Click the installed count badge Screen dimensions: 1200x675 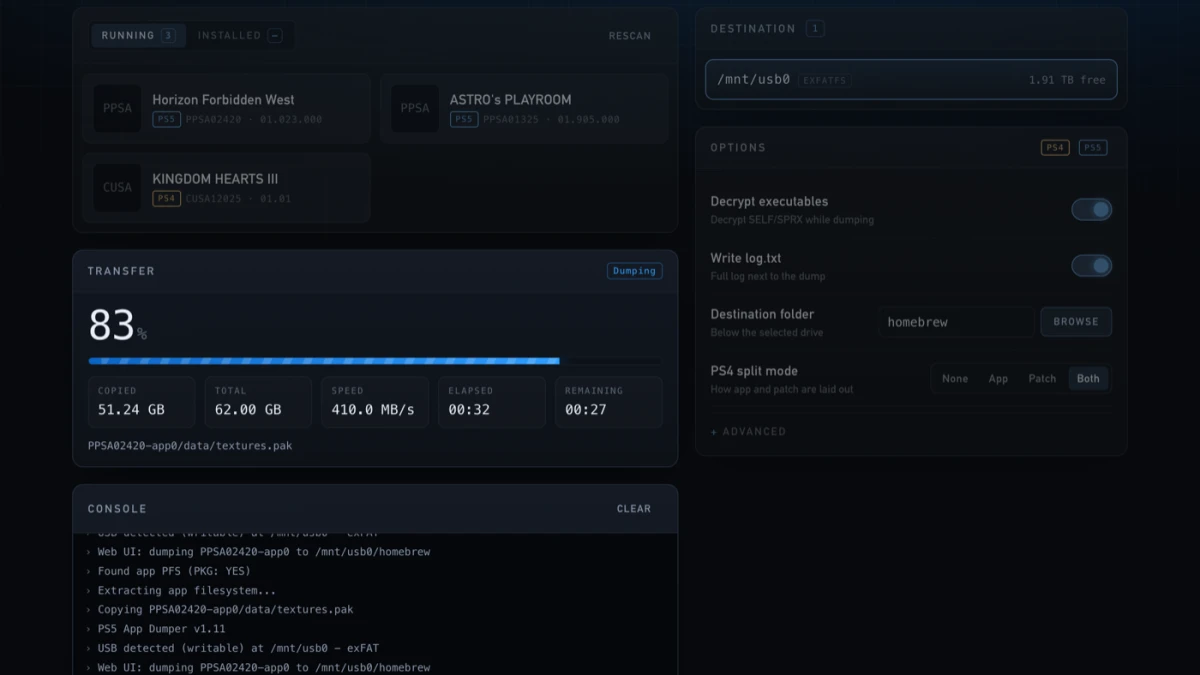pos(275,36)
